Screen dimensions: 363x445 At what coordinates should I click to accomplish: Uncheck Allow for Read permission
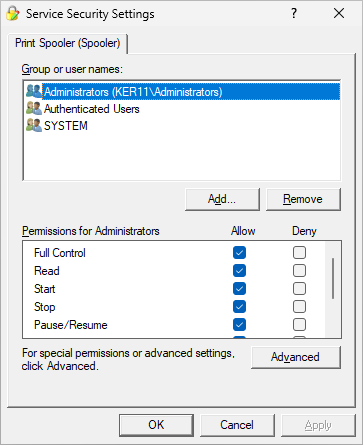[x=239, y=271]
